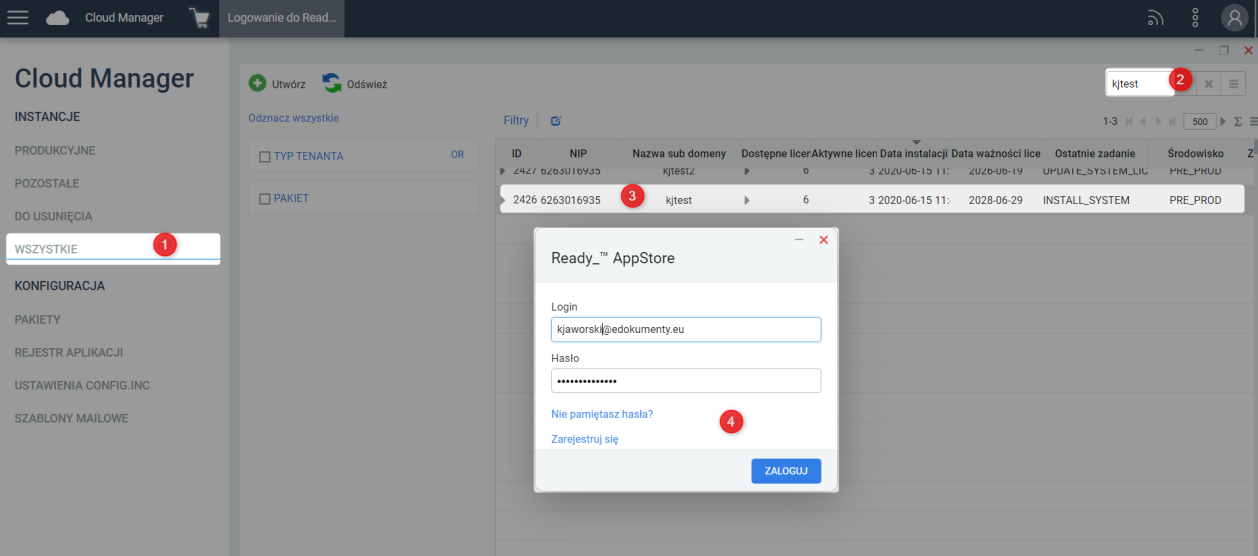Sort by Data ważności licencji column
The height and width of the screenshot is (556, 1258).
click(x=995, y=154)
